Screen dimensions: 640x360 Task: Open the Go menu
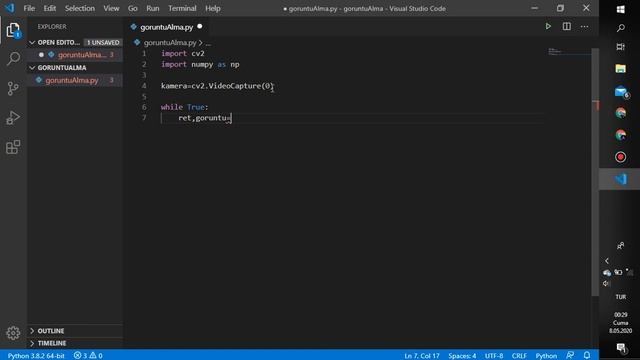(x=133, y=8)
